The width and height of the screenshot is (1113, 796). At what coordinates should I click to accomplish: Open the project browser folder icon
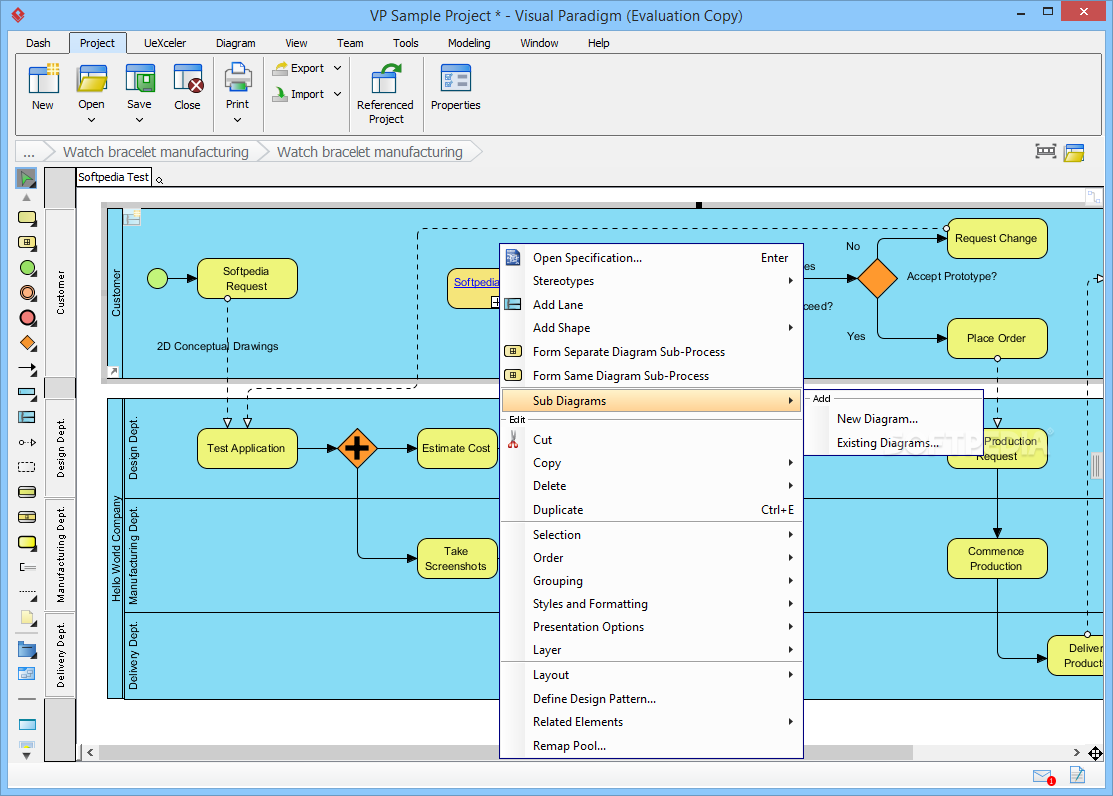pyautogui.click(x=1074, y=152)
